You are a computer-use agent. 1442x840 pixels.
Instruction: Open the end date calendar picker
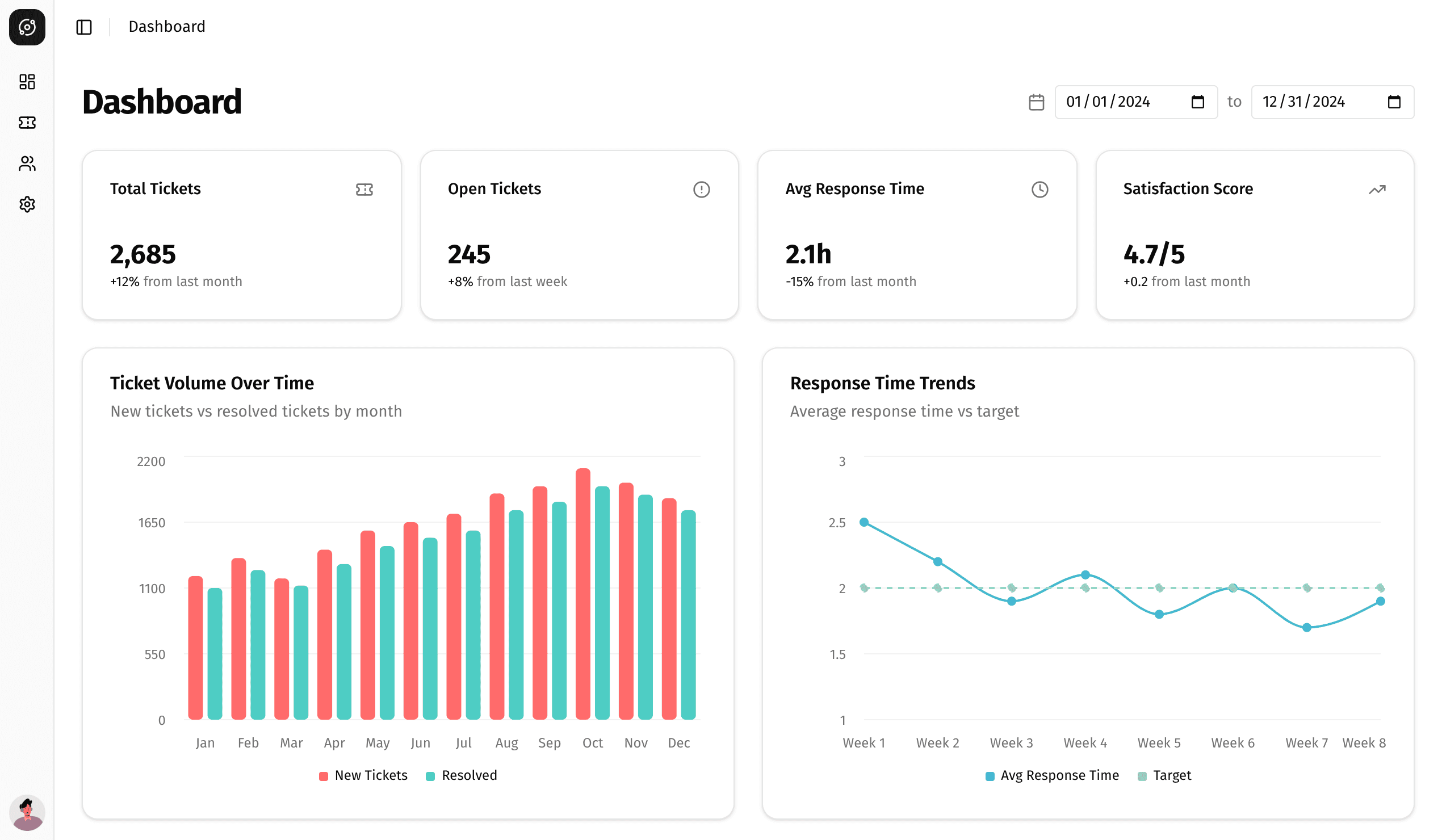point(1394,102)
